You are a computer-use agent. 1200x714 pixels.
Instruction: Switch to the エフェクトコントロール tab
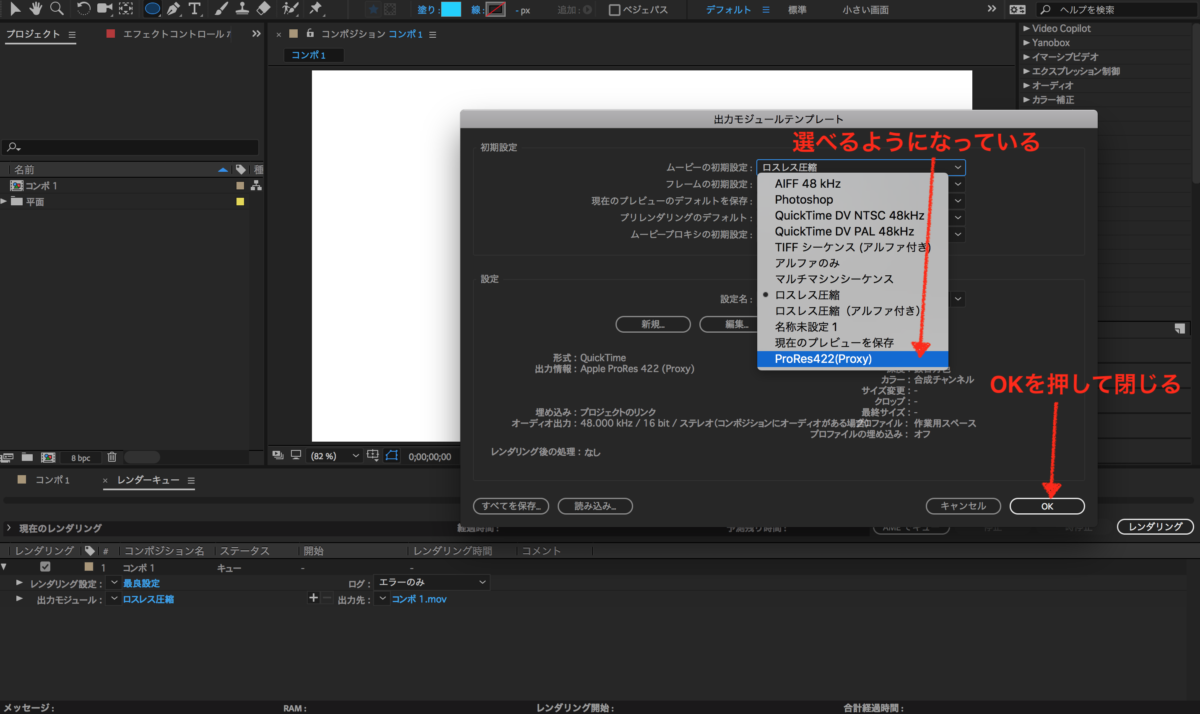175,34
